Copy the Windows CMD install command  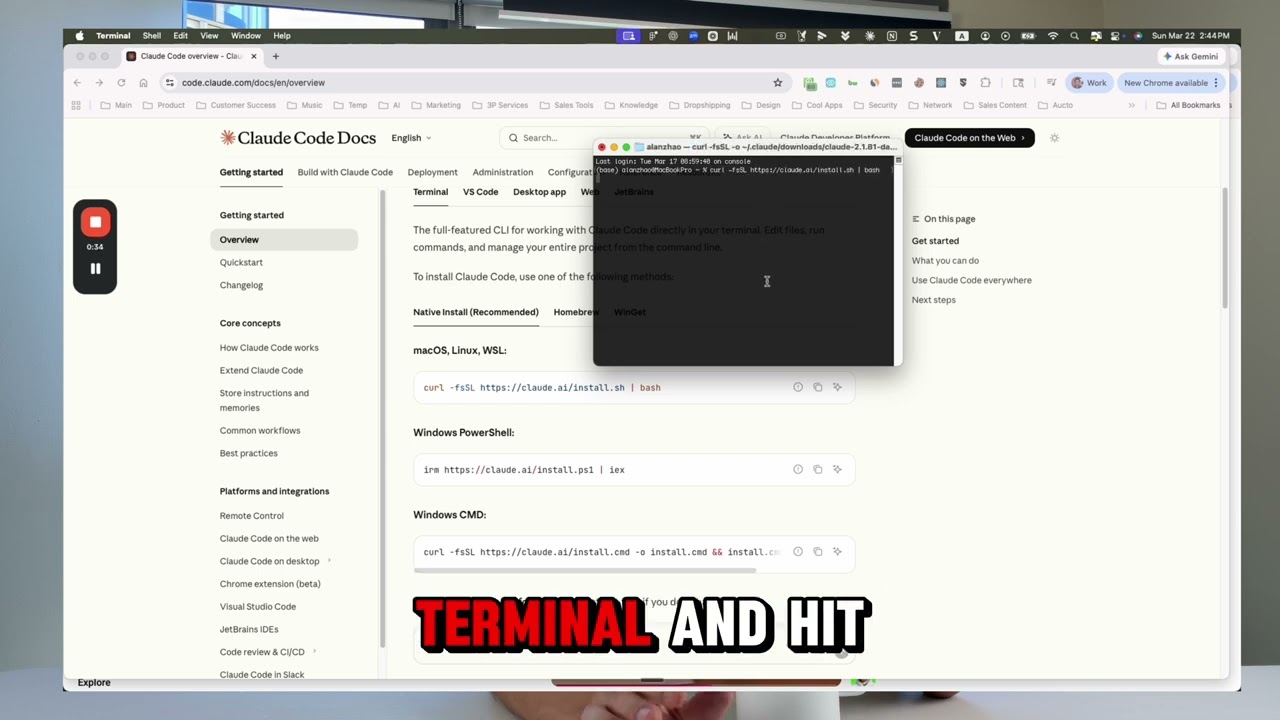pos(817,551)
